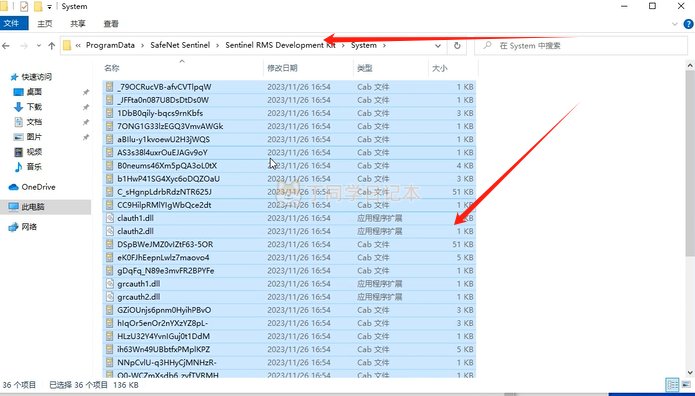Click the properties checkmark icon in title bar

pos(24,6)
